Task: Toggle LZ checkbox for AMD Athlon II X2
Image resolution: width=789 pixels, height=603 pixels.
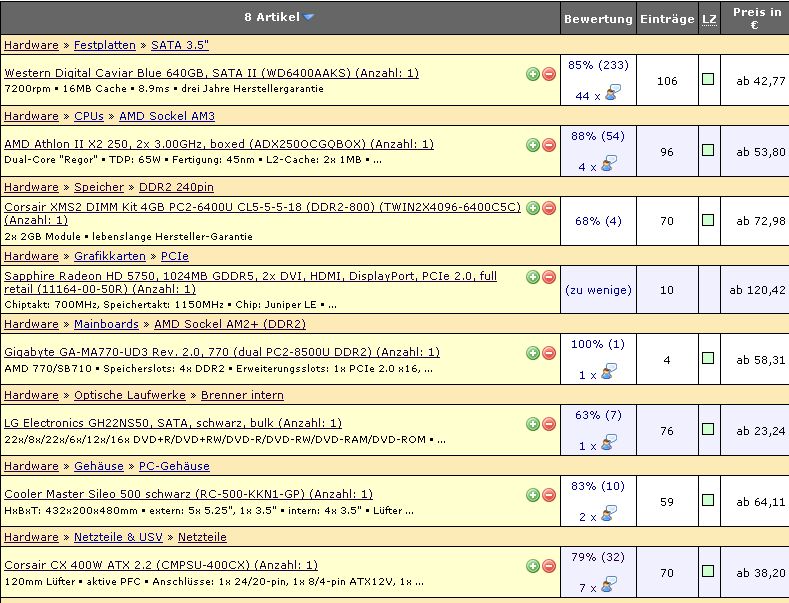Action: (x=708, y=150)
